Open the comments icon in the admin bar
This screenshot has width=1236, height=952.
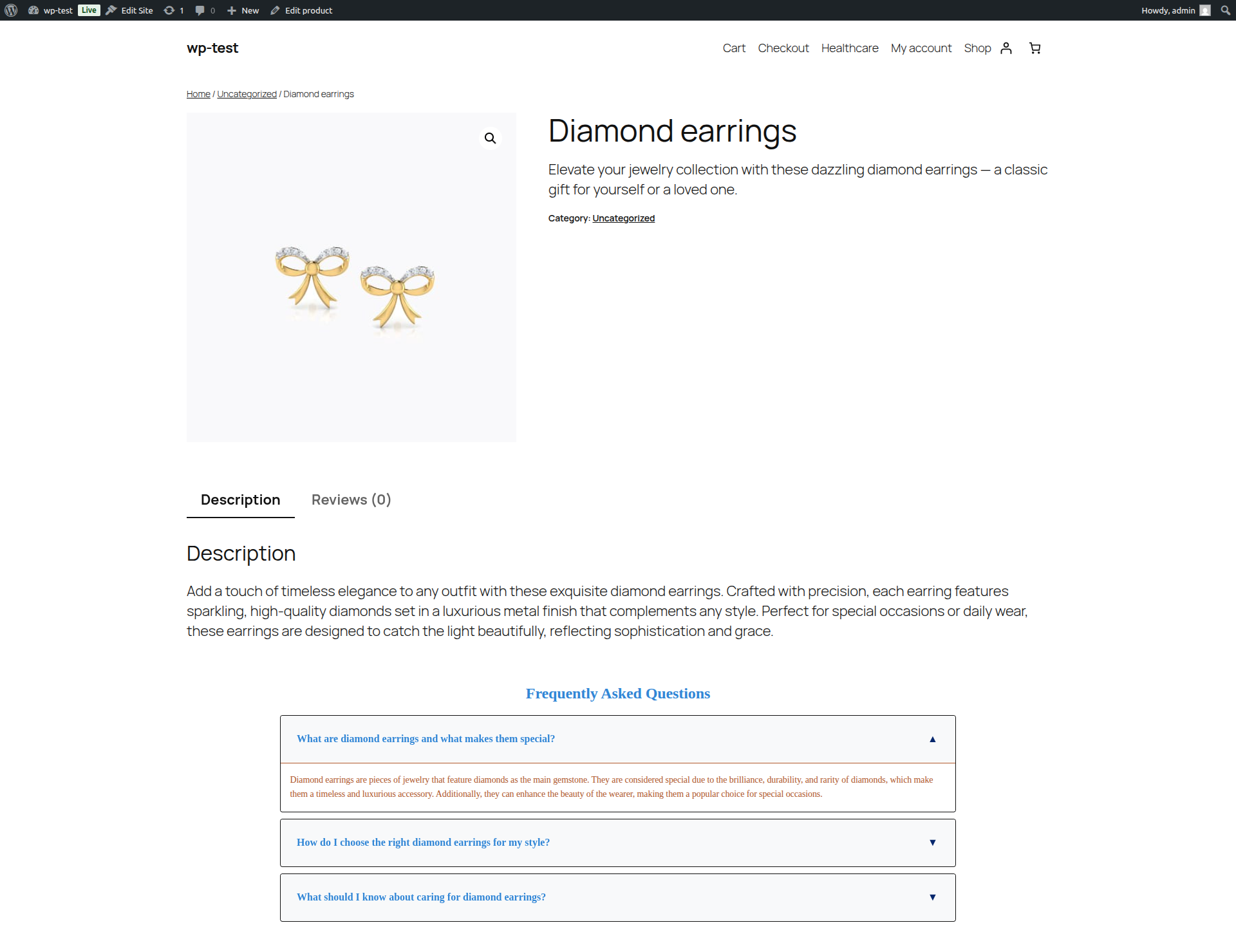[201, 10]
